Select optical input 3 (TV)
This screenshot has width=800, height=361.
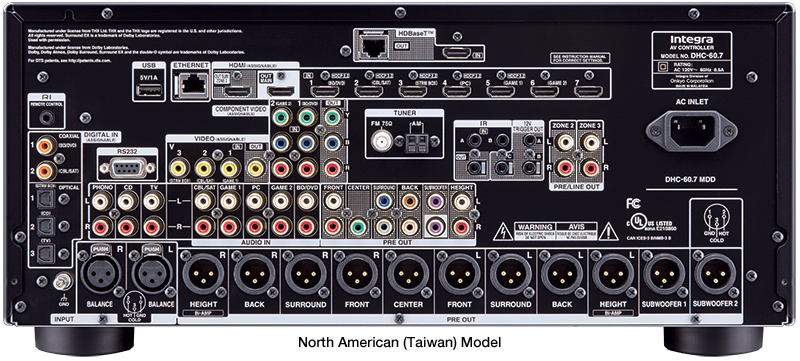[x=45, y=253]
